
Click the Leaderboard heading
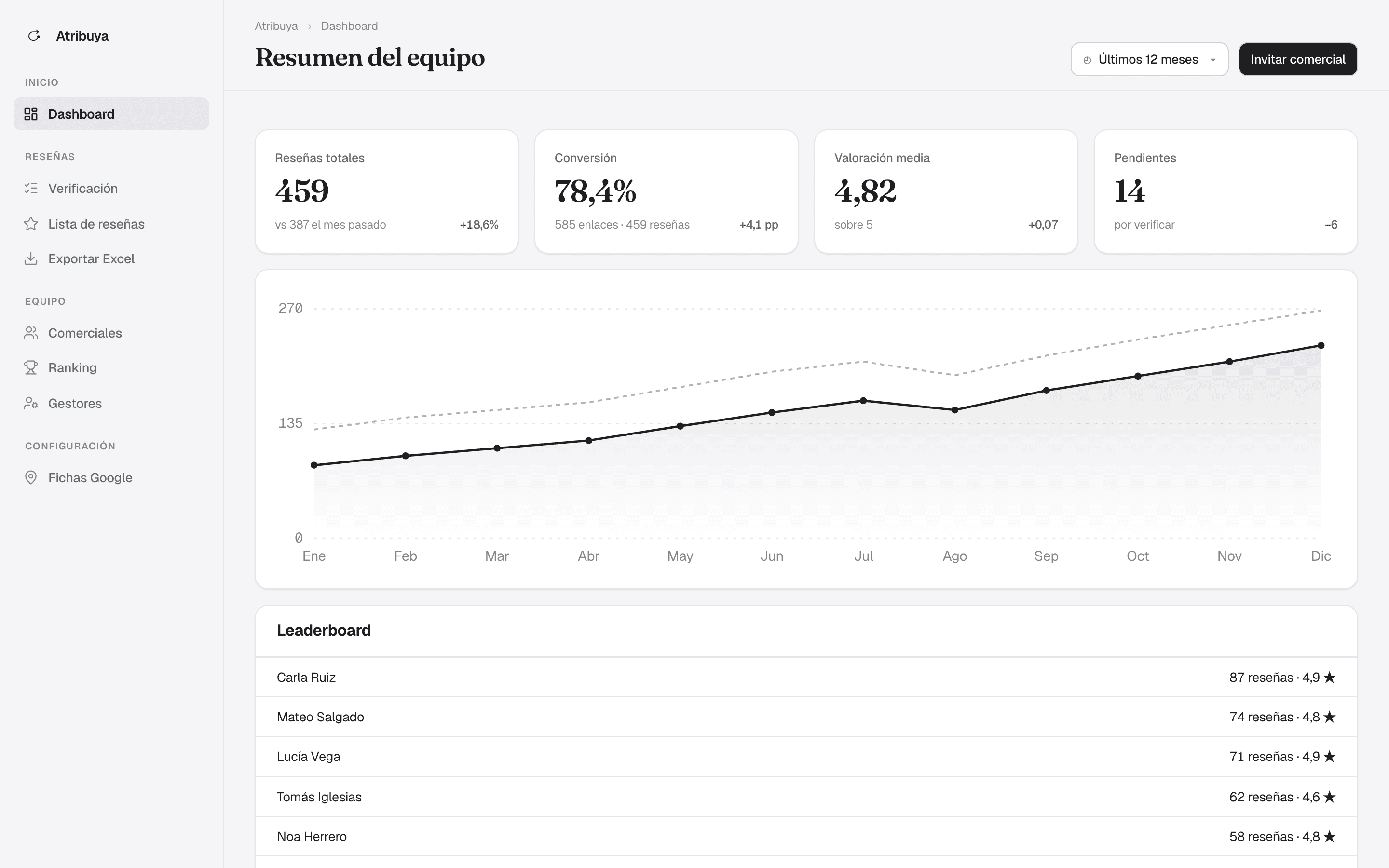pos(324,630)
